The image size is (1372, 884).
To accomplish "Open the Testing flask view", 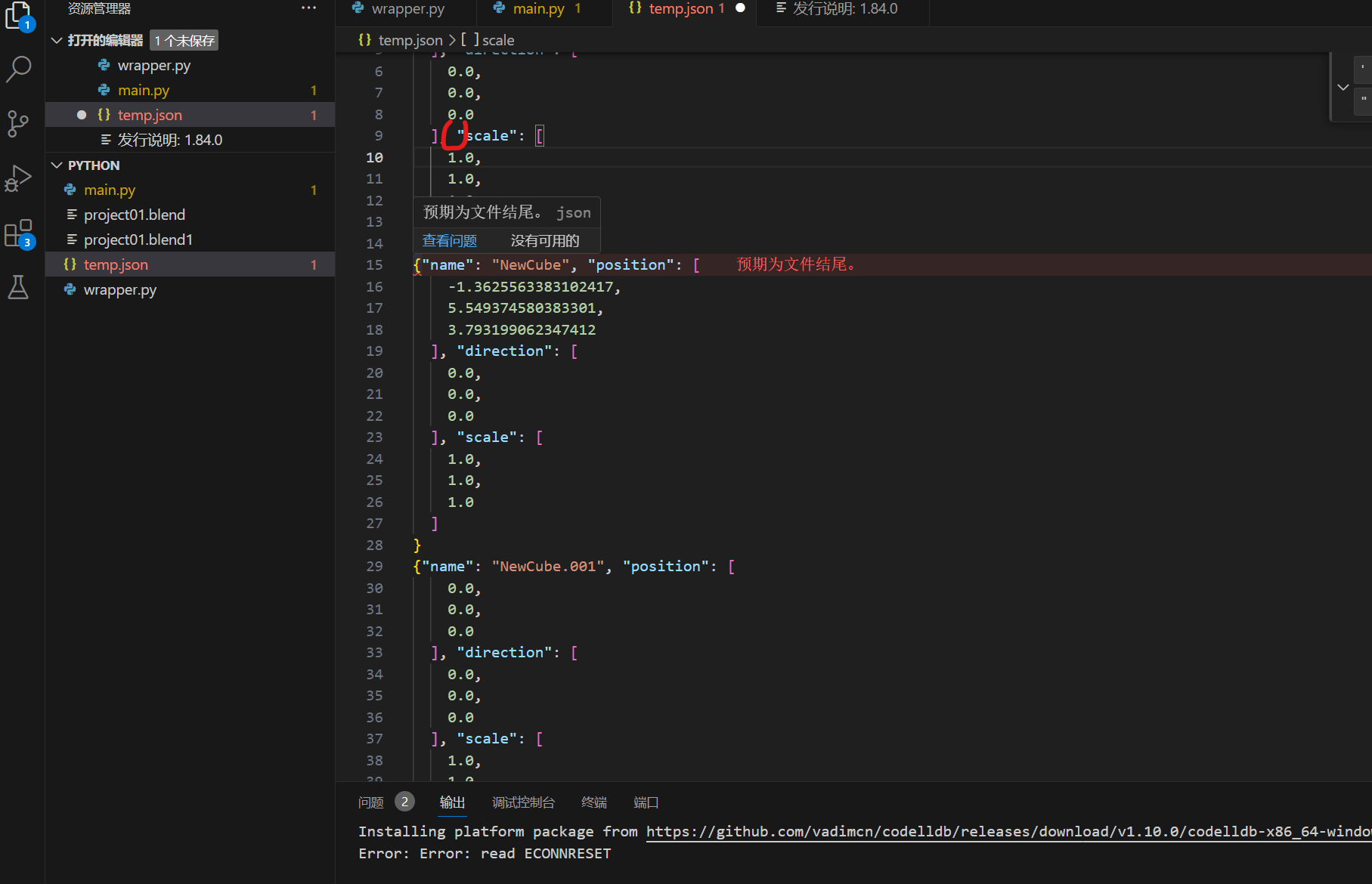I will [x=18, y=287].
